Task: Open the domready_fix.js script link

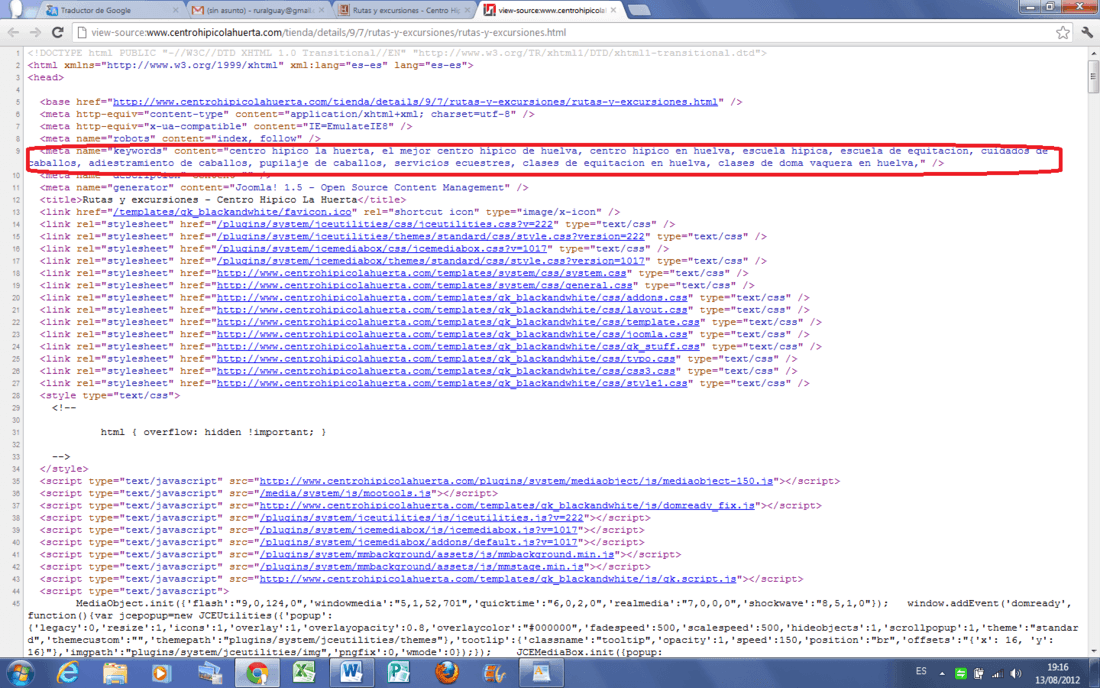Action: coord(507,506)
